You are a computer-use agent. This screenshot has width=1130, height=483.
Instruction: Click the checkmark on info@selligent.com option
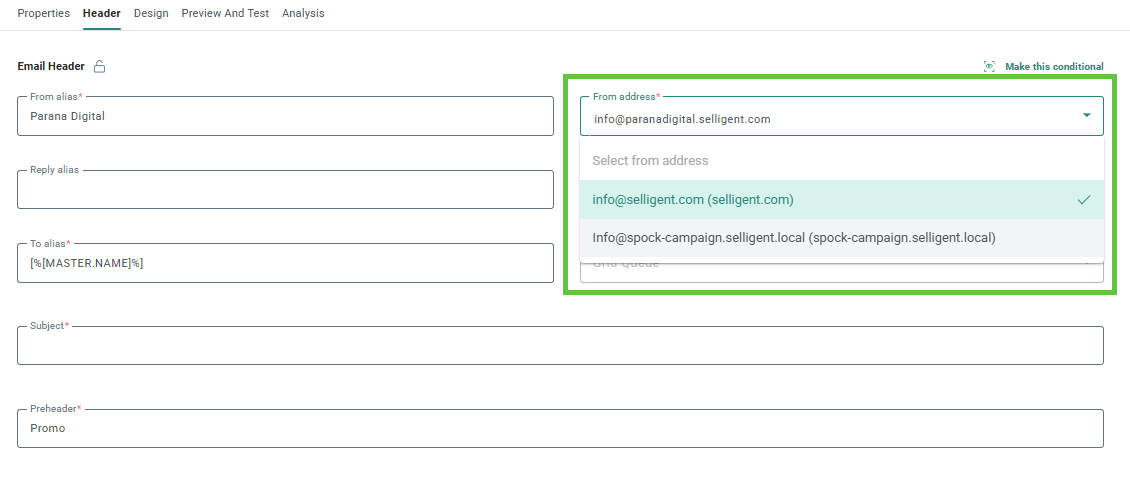pos(1084,200)
